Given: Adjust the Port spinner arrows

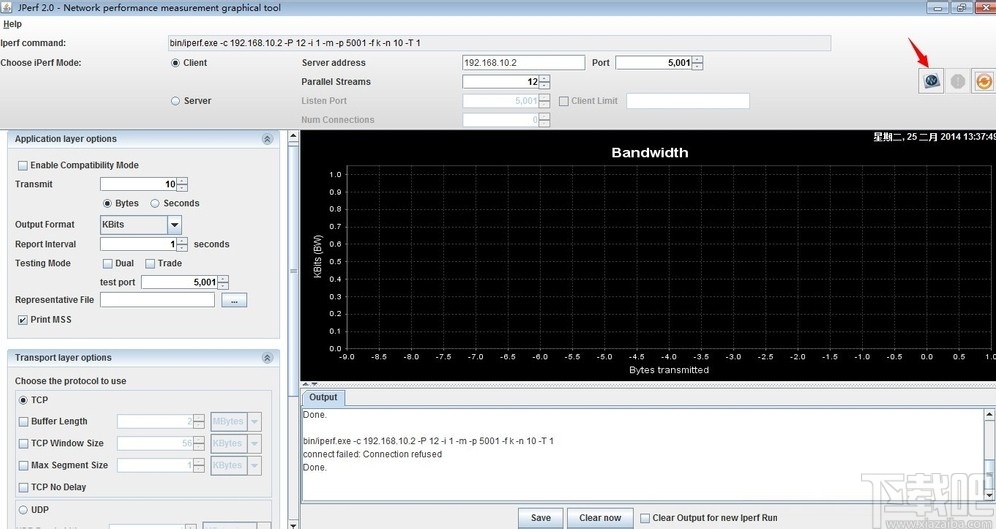Looking at the screenshot, I should 697,63.
